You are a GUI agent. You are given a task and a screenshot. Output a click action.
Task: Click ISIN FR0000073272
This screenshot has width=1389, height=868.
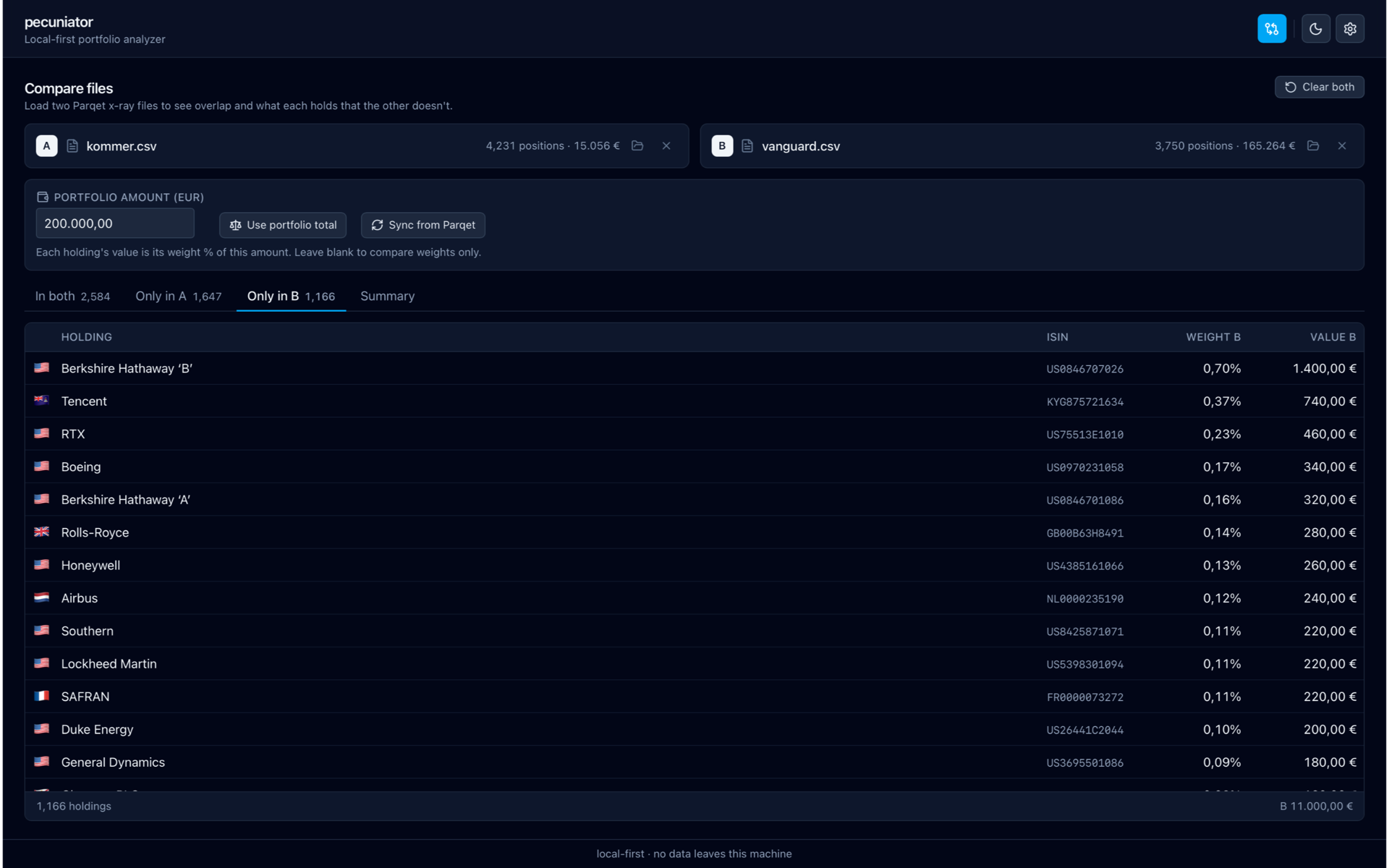click(x=1085, y=697)
